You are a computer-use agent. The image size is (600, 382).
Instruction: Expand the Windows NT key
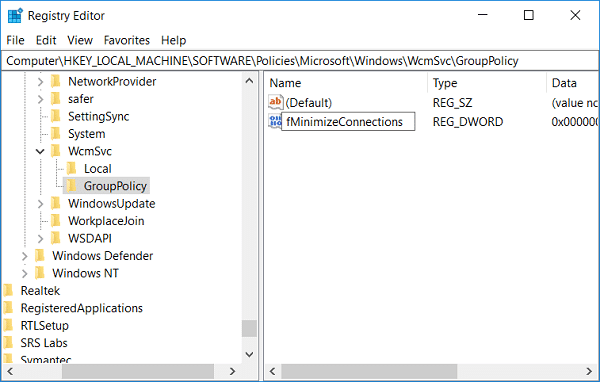point(24,273)
